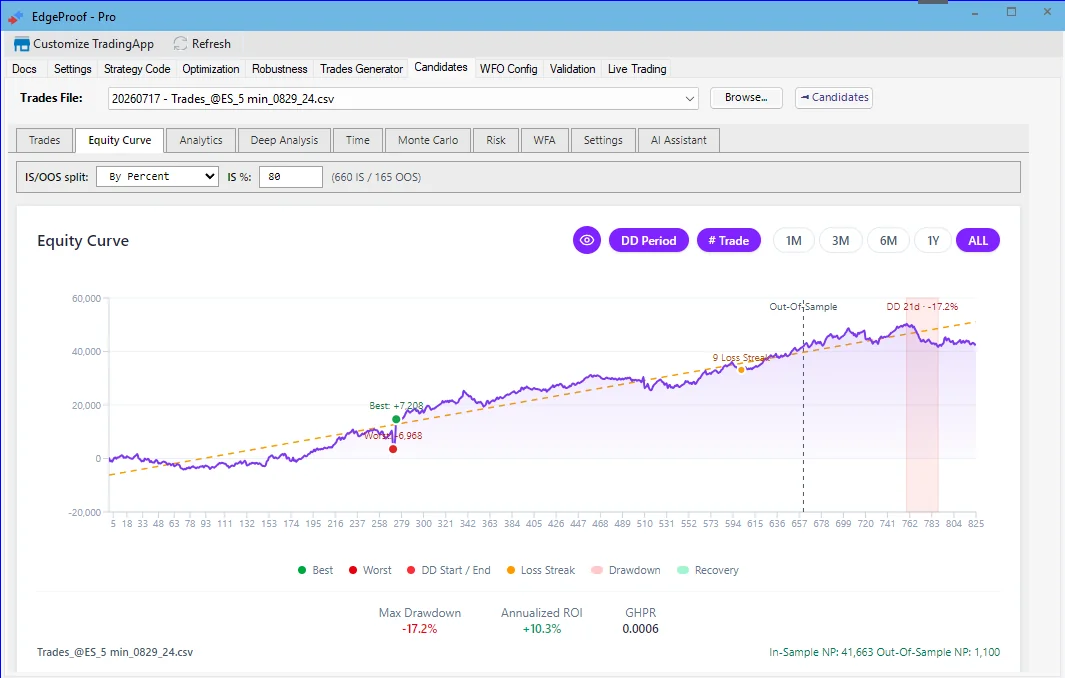1065x678 pixels.
Task: Toggle the Loss Streak legend entry
Action: point(541,570)
